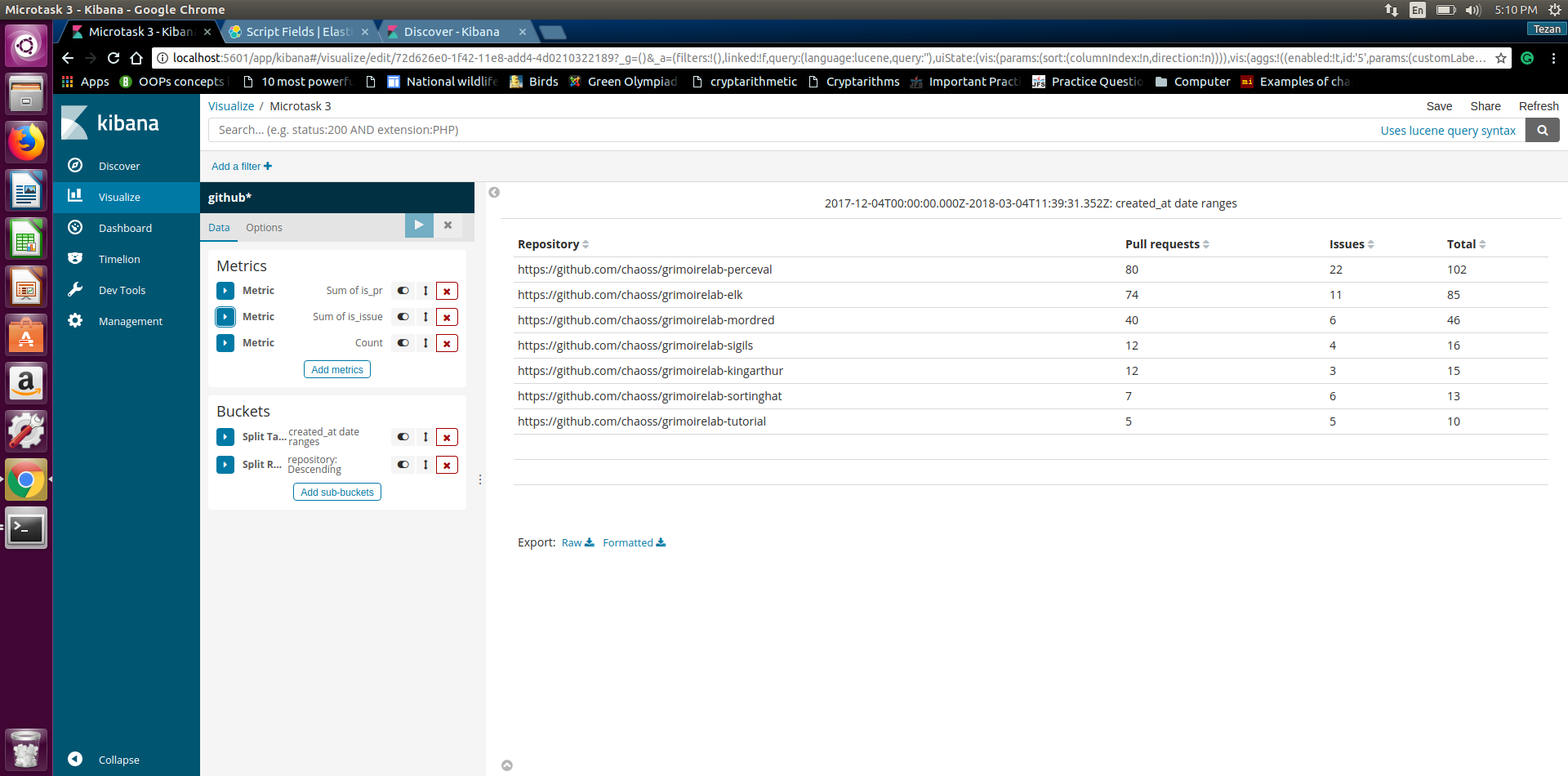Image resolution: width=1568 pixels, height=776 pixels.
Task: Reorder handle for Count metric
Action: click(425, 343)
